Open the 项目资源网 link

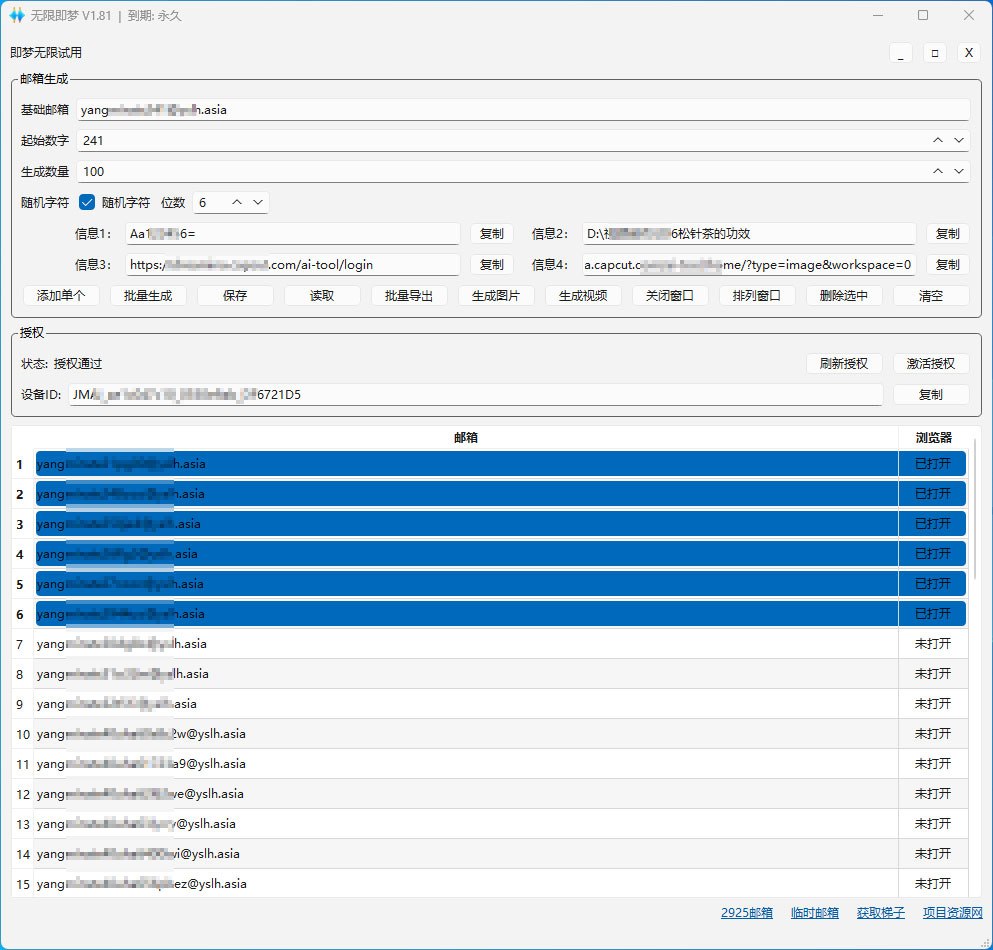(x=952, y=913)
